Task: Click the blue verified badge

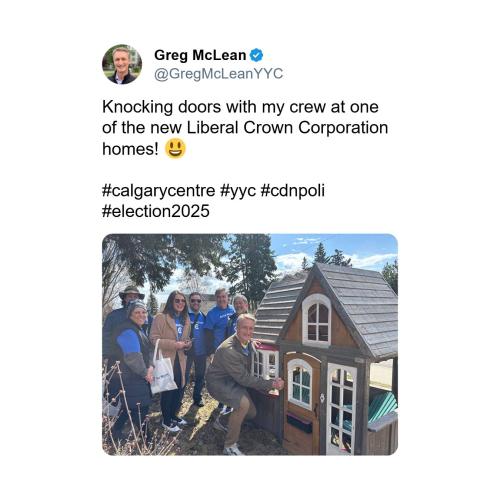Action: click(x=256, y=55)
